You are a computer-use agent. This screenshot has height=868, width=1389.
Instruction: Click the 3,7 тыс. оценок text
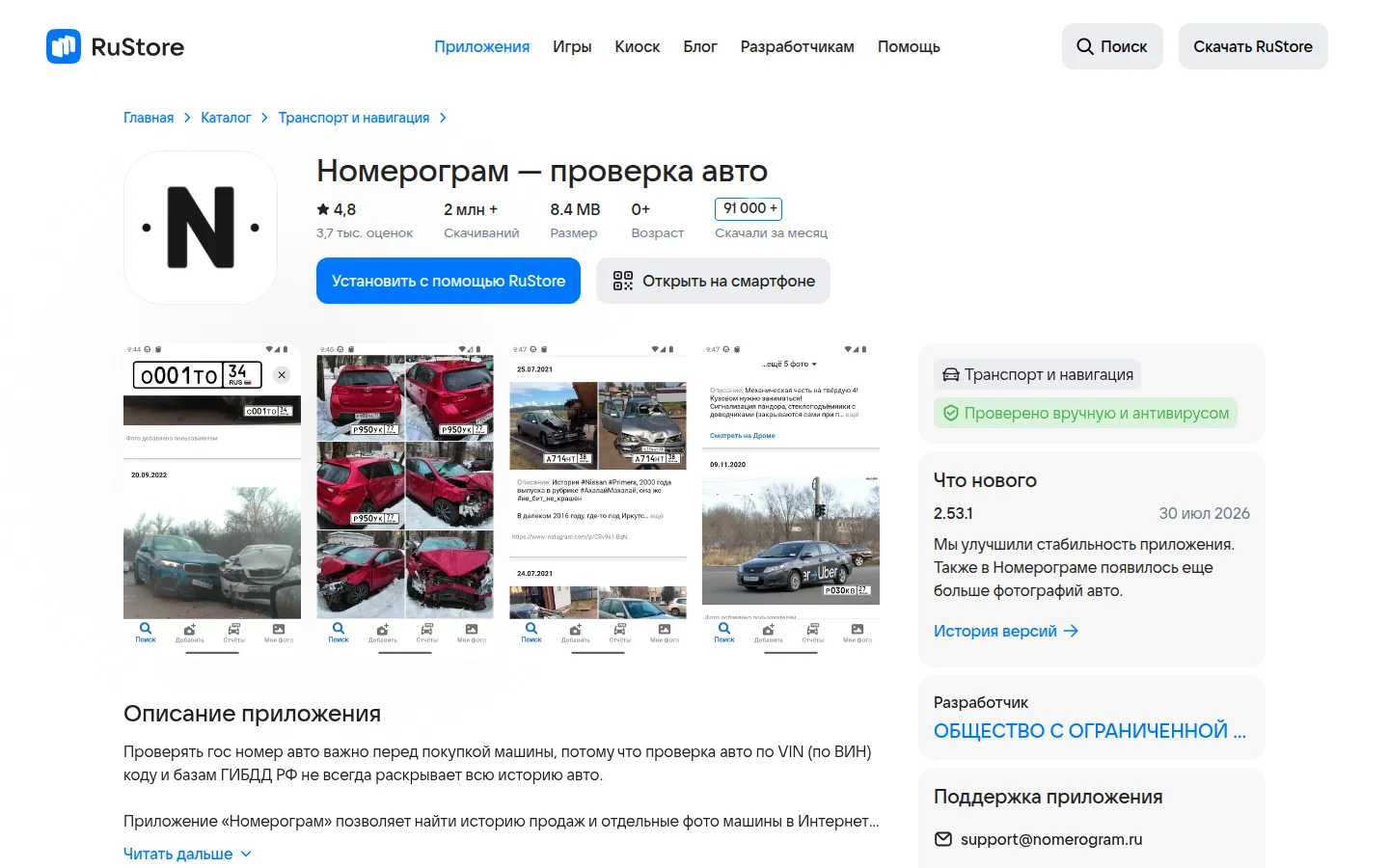click(x=365, y=232)
